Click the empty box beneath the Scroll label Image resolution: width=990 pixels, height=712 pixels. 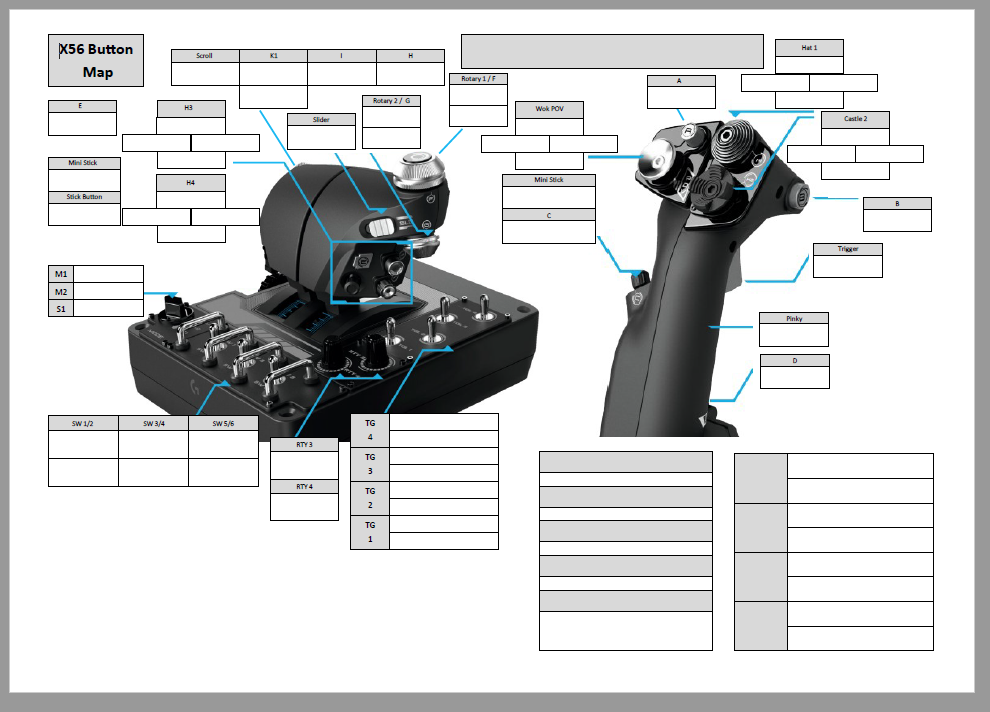tap(205, 74)
